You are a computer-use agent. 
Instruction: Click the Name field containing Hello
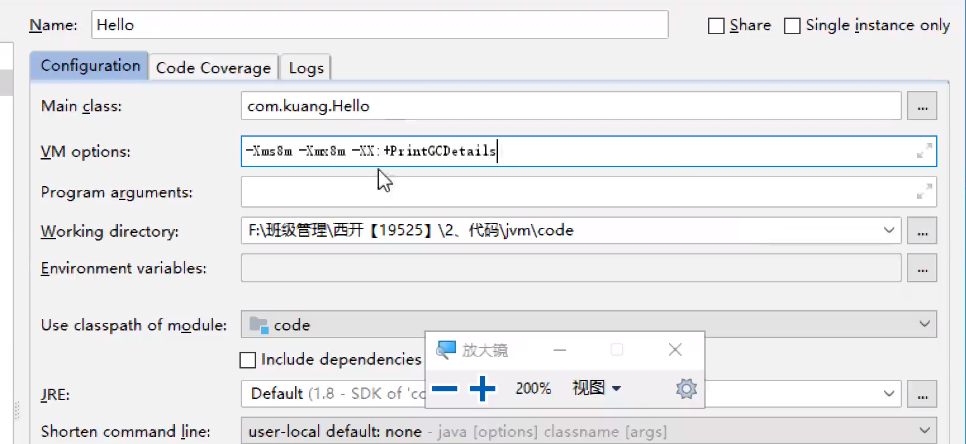(x=380, y=25)
